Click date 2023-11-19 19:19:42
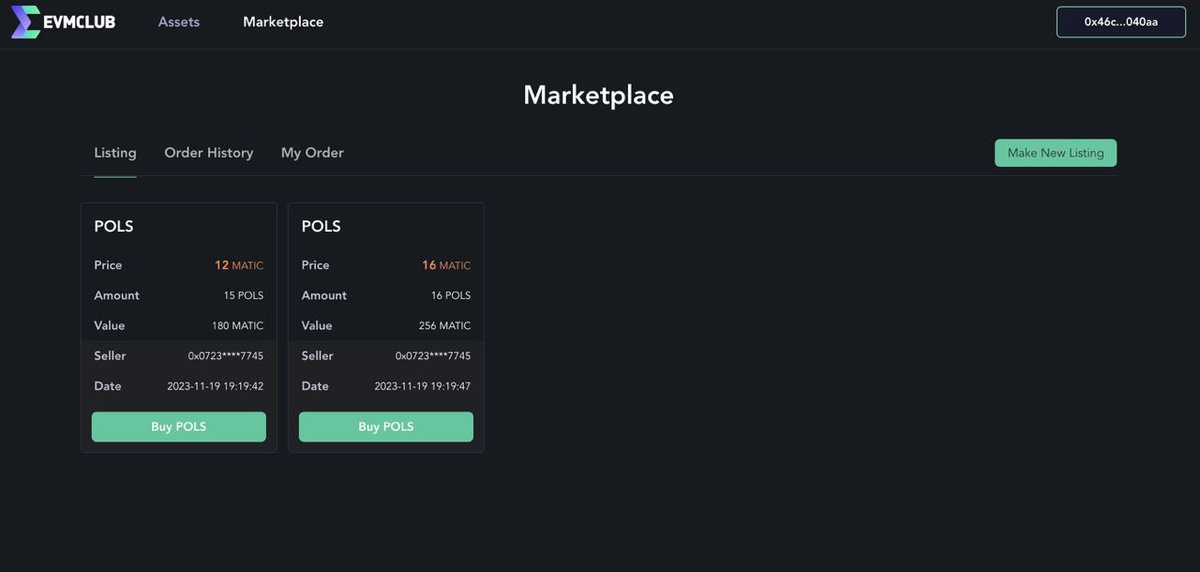Image resolution: width=1200 pixels, height=572 pixels. (x=215, y=386)
